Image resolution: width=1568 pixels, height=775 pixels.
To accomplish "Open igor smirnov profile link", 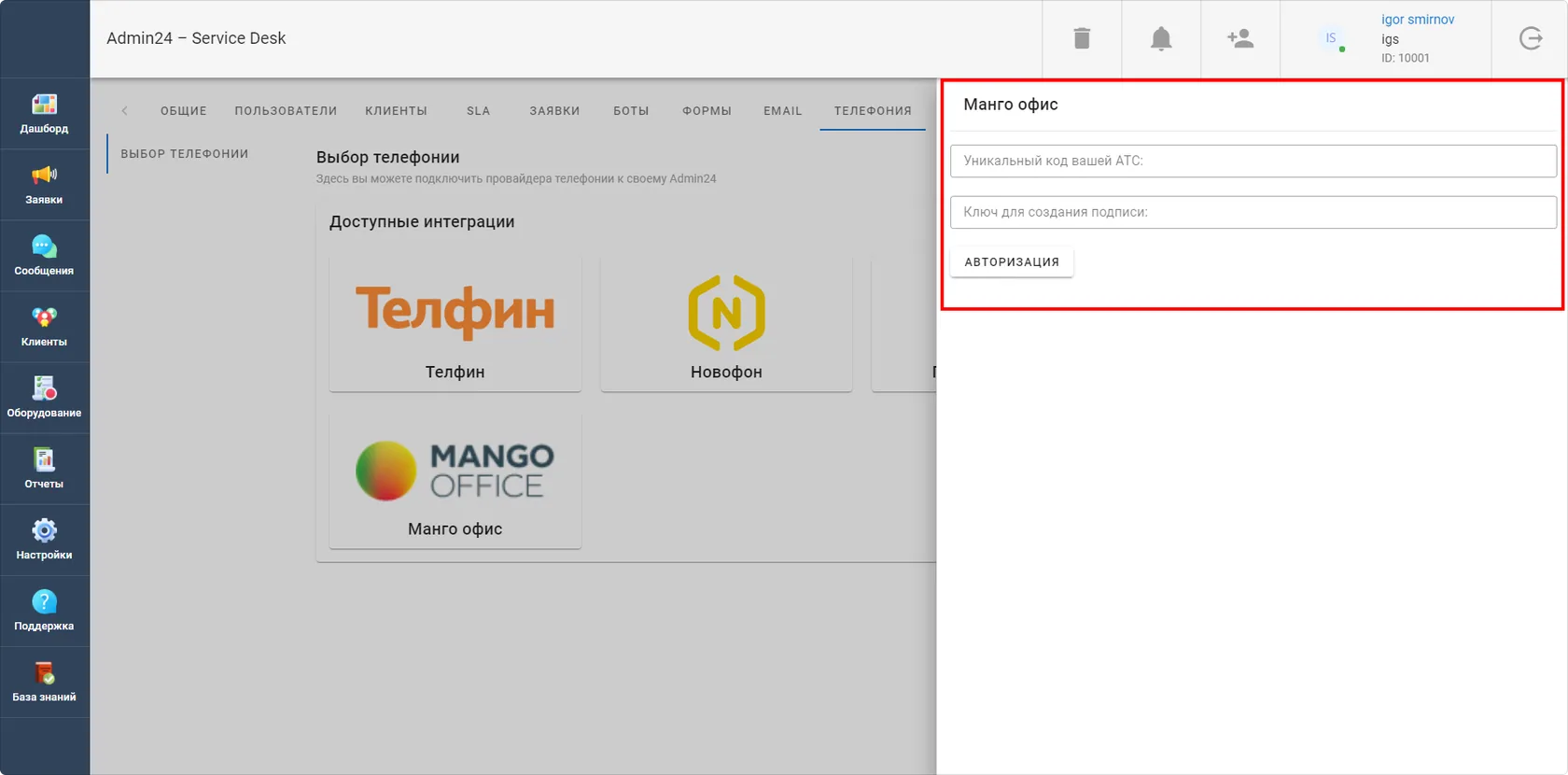I will point(1418,20).
